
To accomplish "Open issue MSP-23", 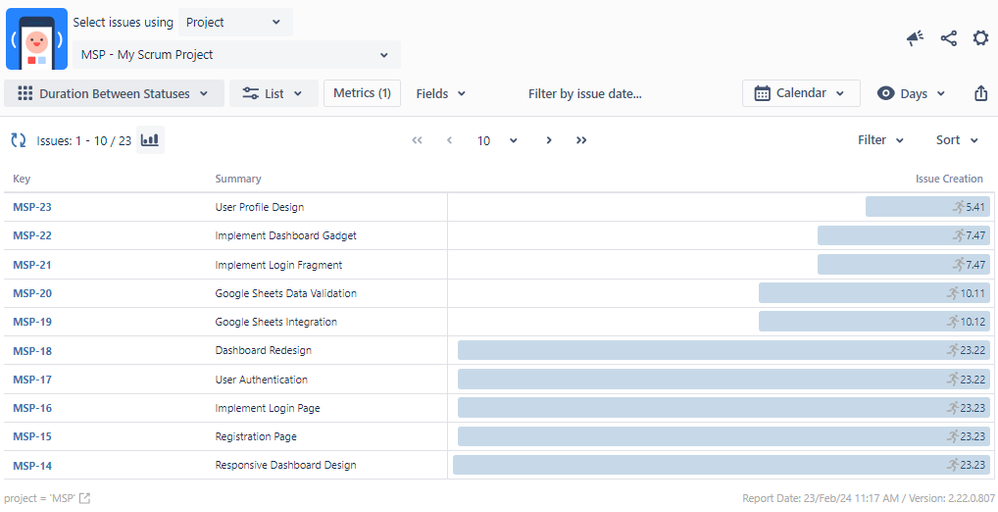I will (32, 207).
